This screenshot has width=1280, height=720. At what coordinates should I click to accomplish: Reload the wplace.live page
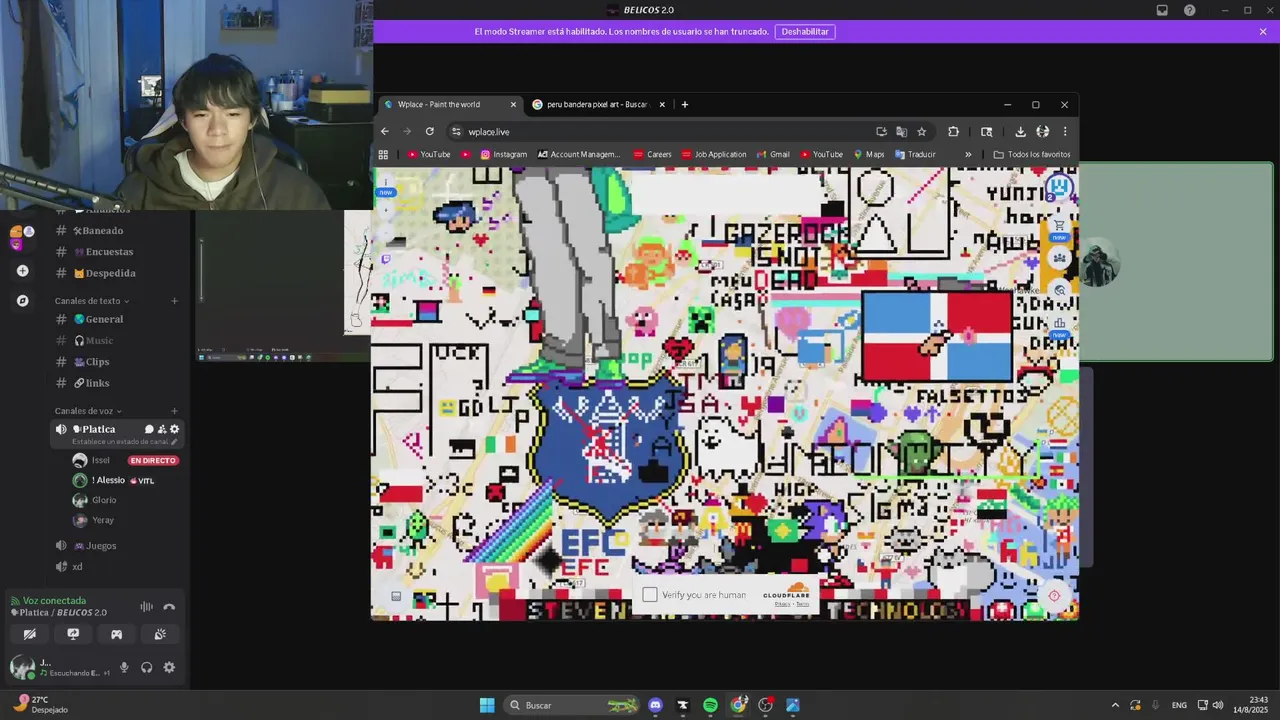point(430,131)
